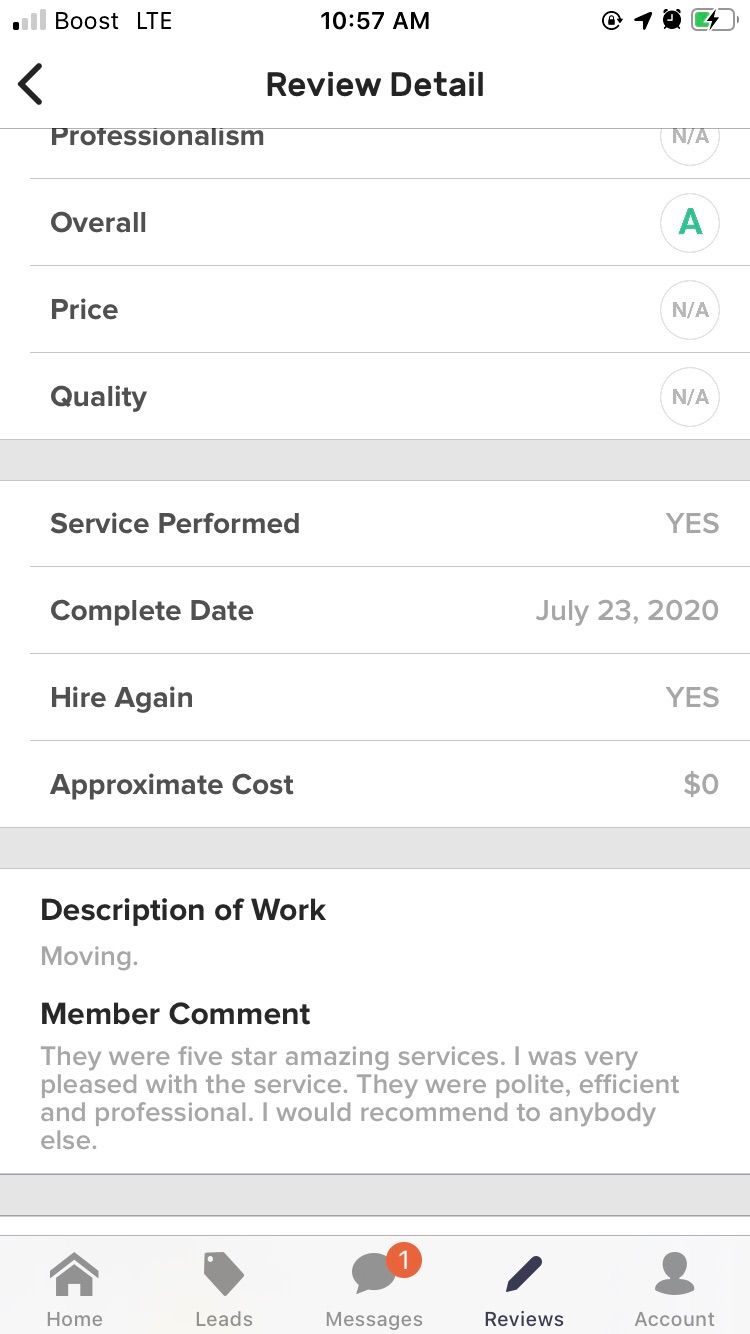Screen dimensions: 750x1334
Task: Tap the Price N/A badge
Action: tap(690, 309)
